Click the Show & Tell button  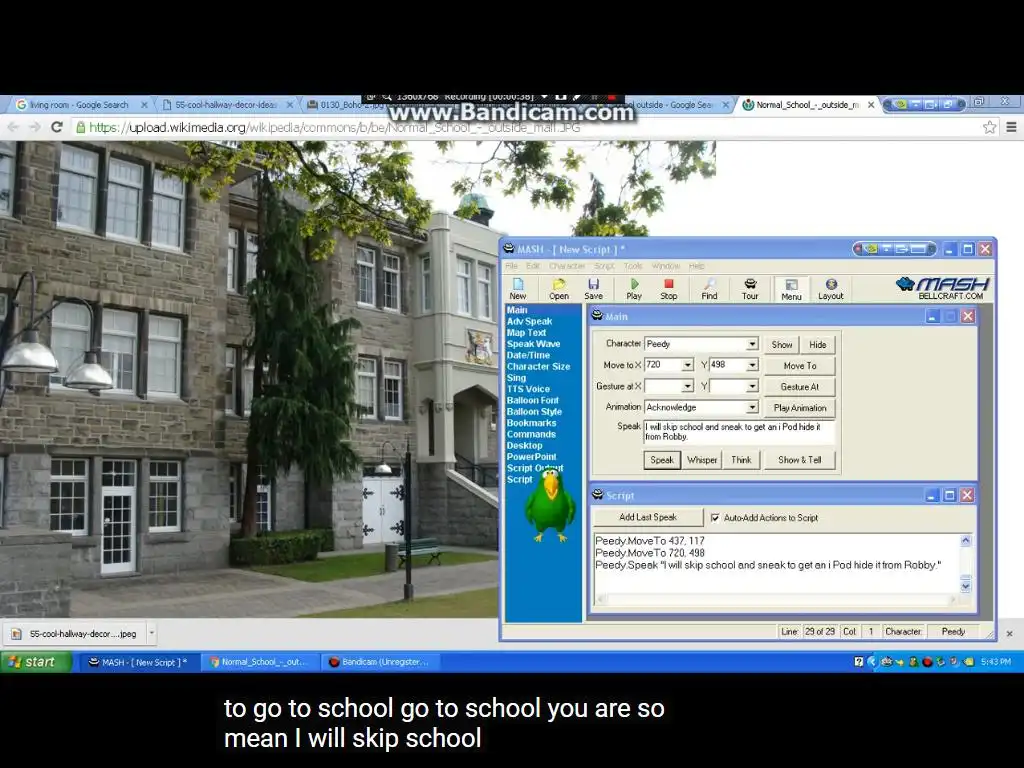(x=799, y=460)
